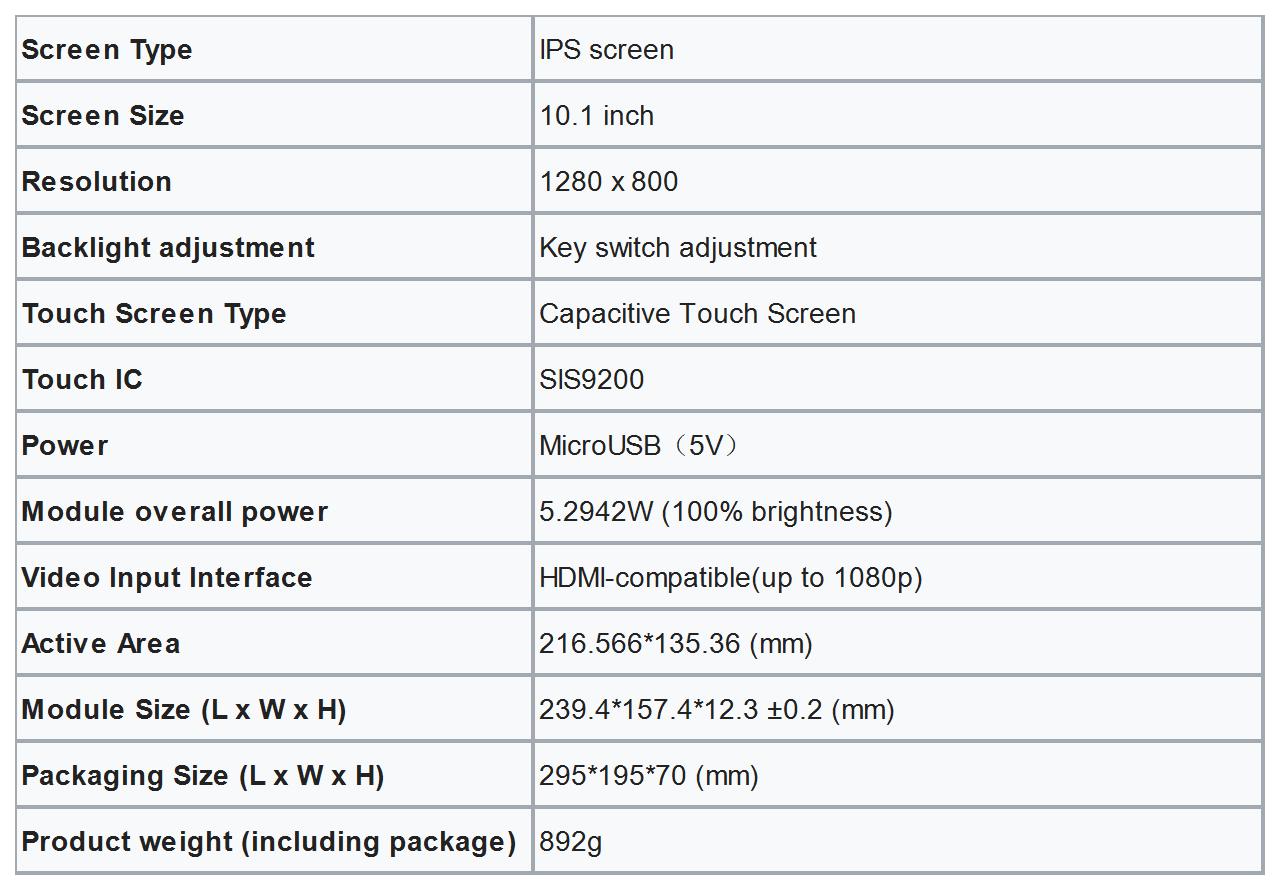Click the Key switch adjustment text
This screenshot has height=890, width=1280.
(x=678, y=248)
